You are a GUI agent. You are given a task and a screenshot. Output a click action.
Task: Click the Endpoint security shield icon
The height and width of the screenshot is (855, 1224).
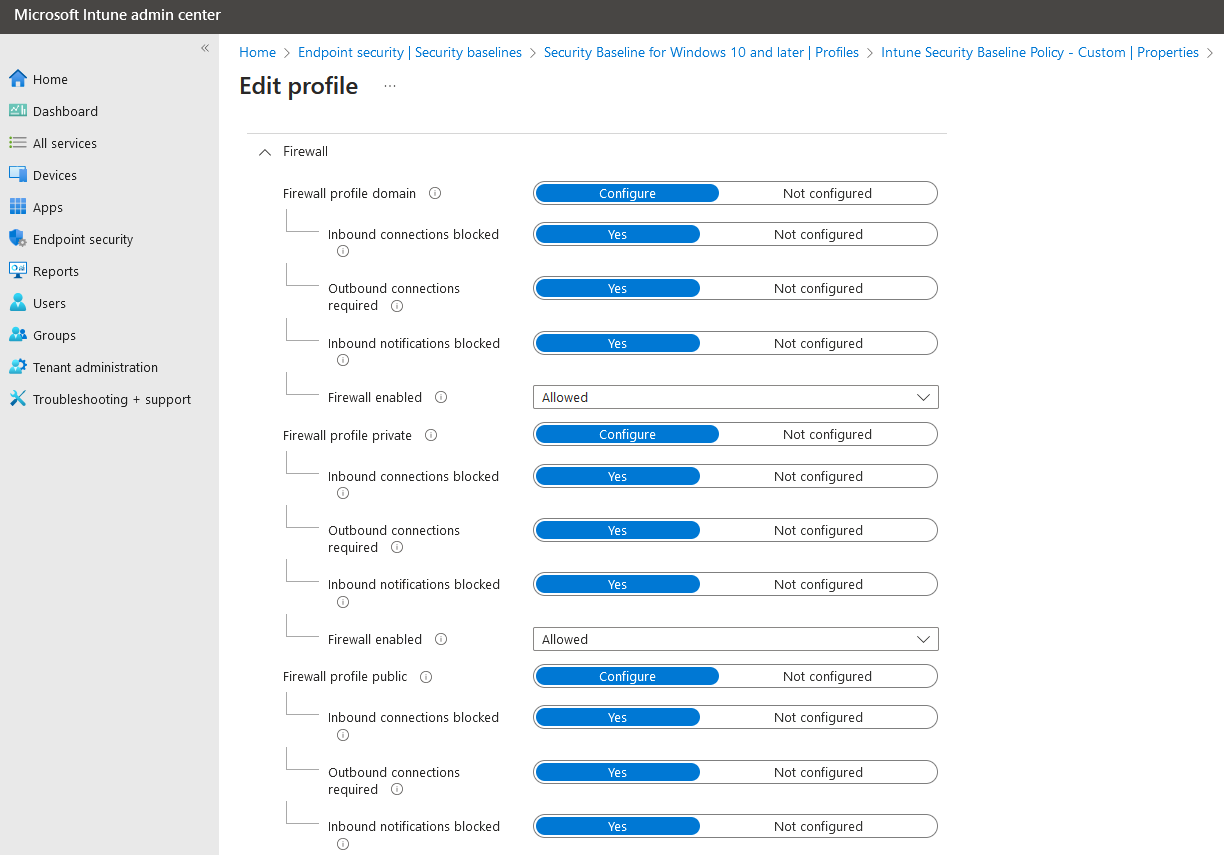tap(17, 239)
